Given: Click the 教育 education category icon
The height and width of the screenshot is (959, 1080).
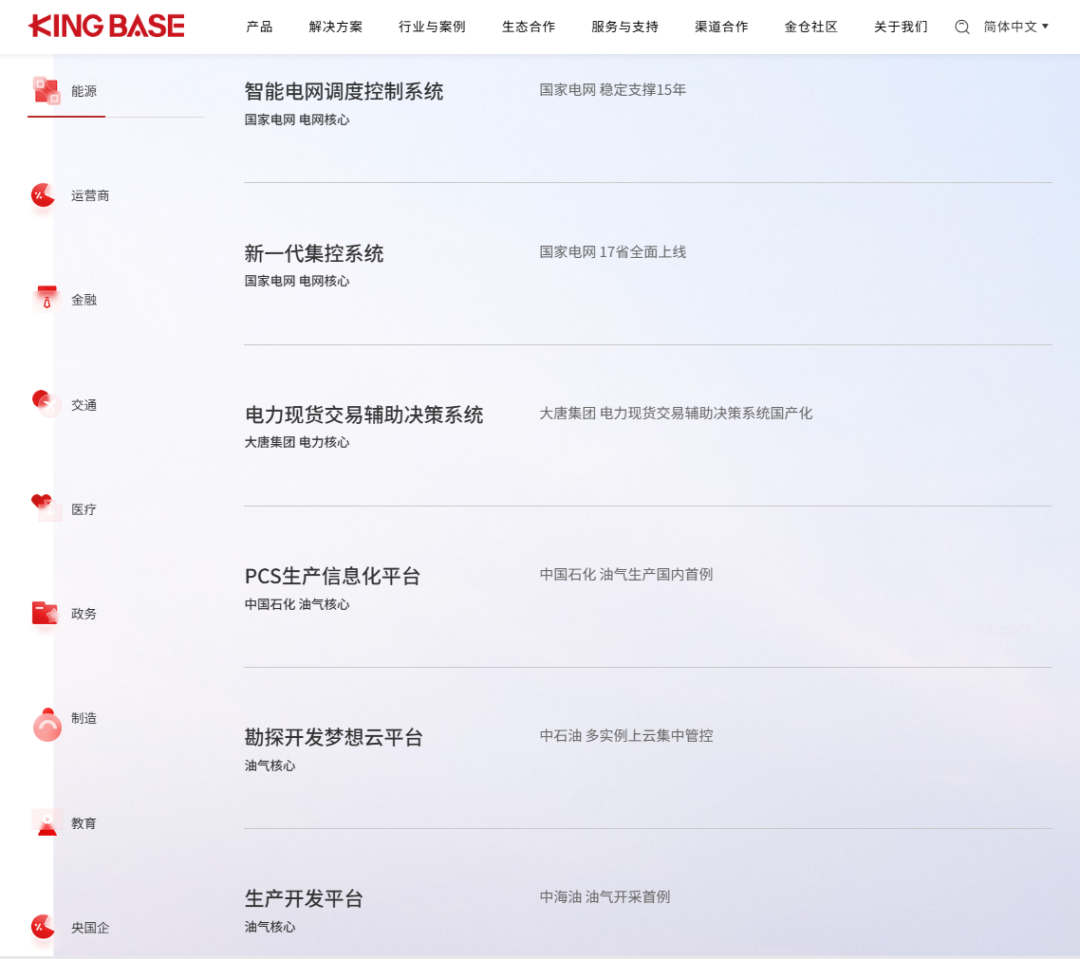Looking at the screenshot, I should tap(47, 823).
